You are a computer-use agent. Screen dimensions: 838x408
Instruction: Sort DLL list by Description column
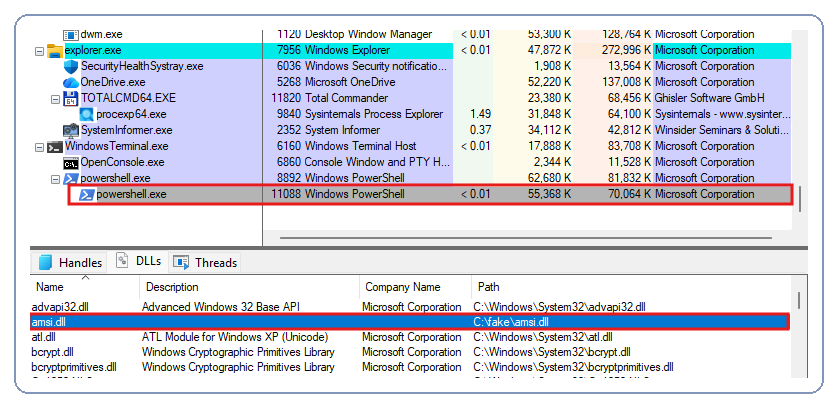point(250,287)
